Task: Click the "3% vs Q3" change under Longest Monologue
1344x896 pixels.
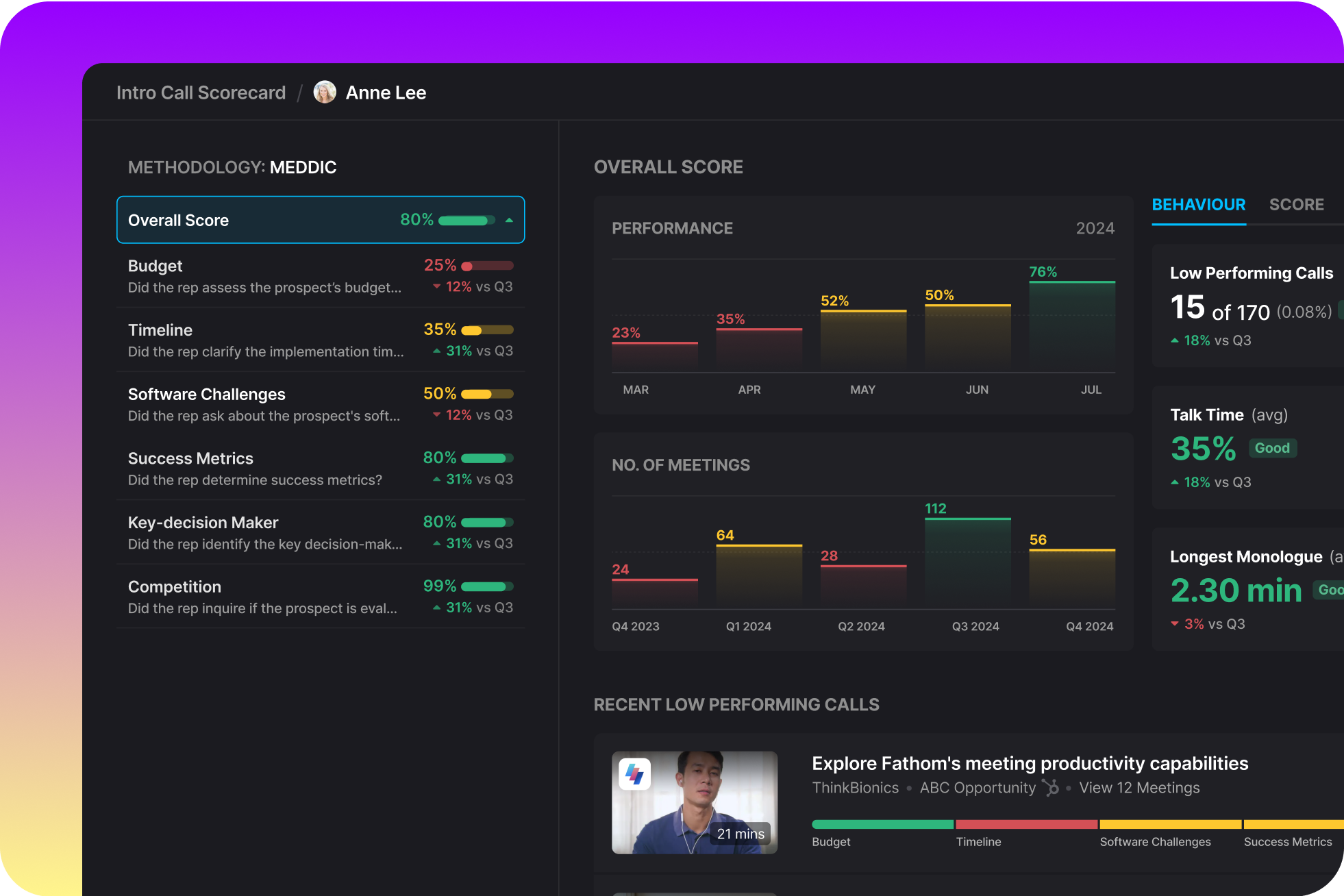Action: [x=1208, y=624]
